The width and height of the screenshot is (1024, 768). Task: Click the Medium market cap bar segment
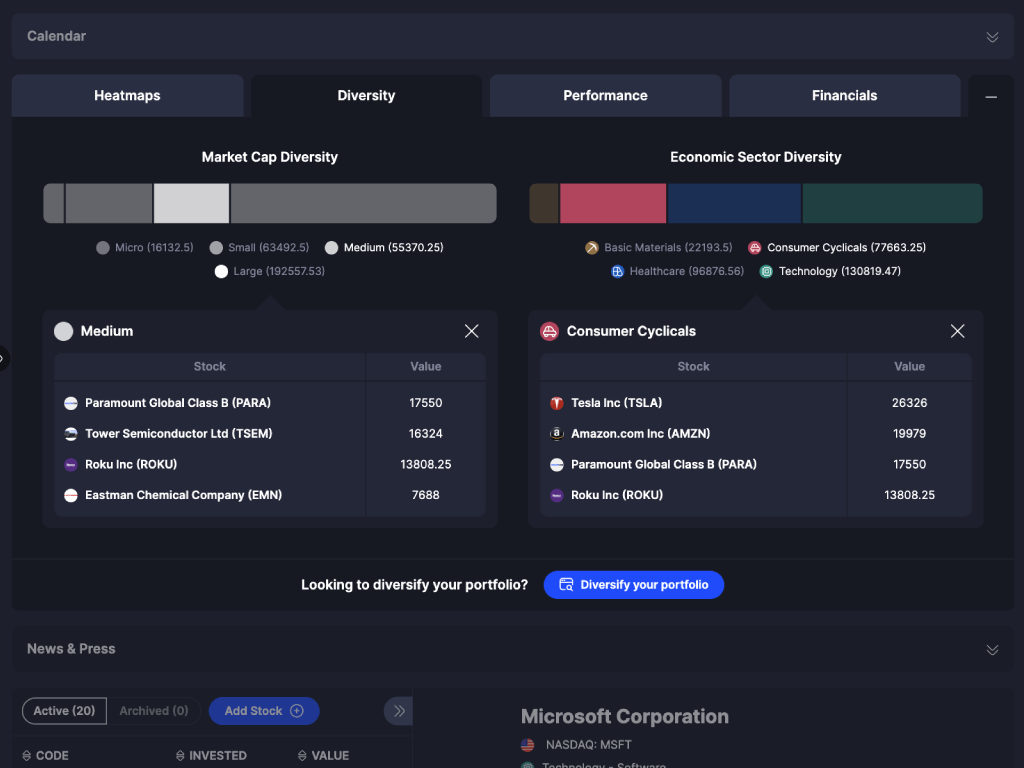click(191, 203)
